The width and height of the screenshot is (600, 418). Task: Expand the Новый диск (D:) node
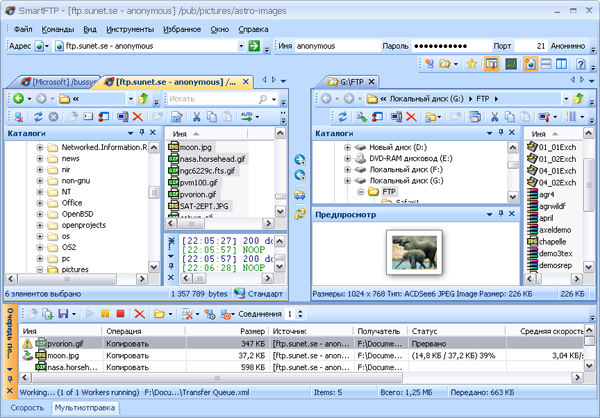[x=347, y=147]
